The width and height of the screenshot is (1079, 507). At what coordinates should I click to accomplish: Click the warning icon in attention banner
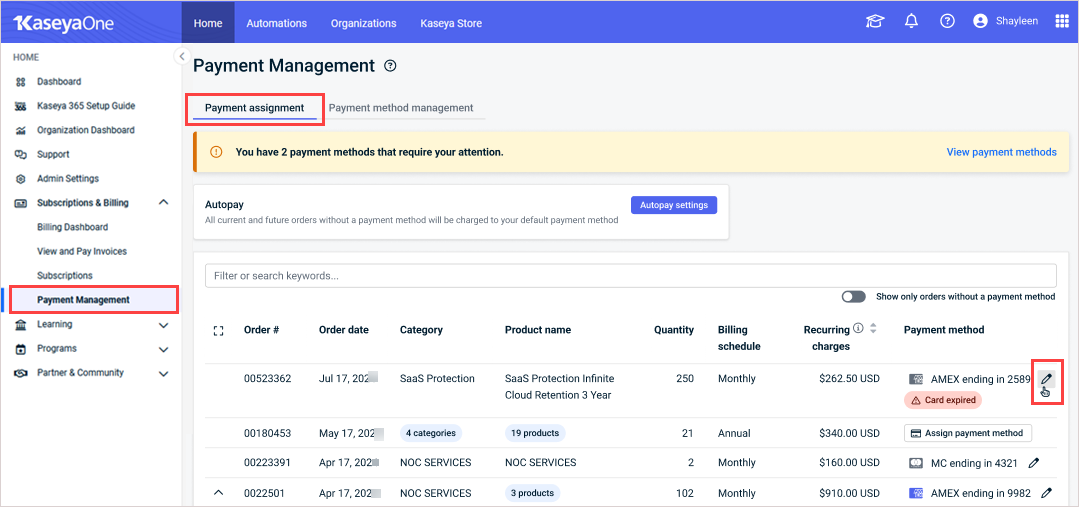click(216, 152)
